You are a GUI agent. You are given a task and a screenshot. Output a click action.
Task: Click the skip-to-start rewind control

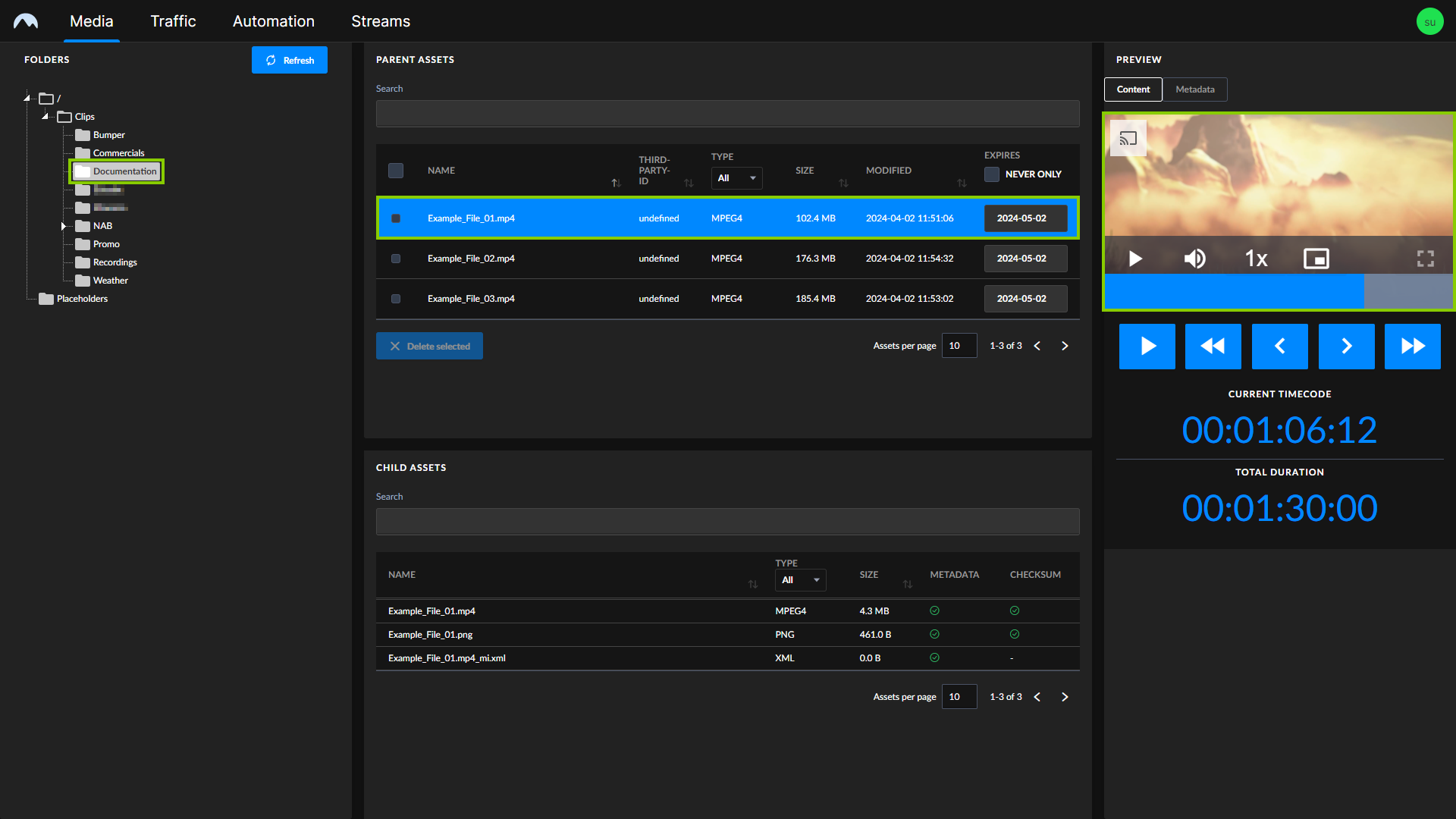click(1213, 346)
